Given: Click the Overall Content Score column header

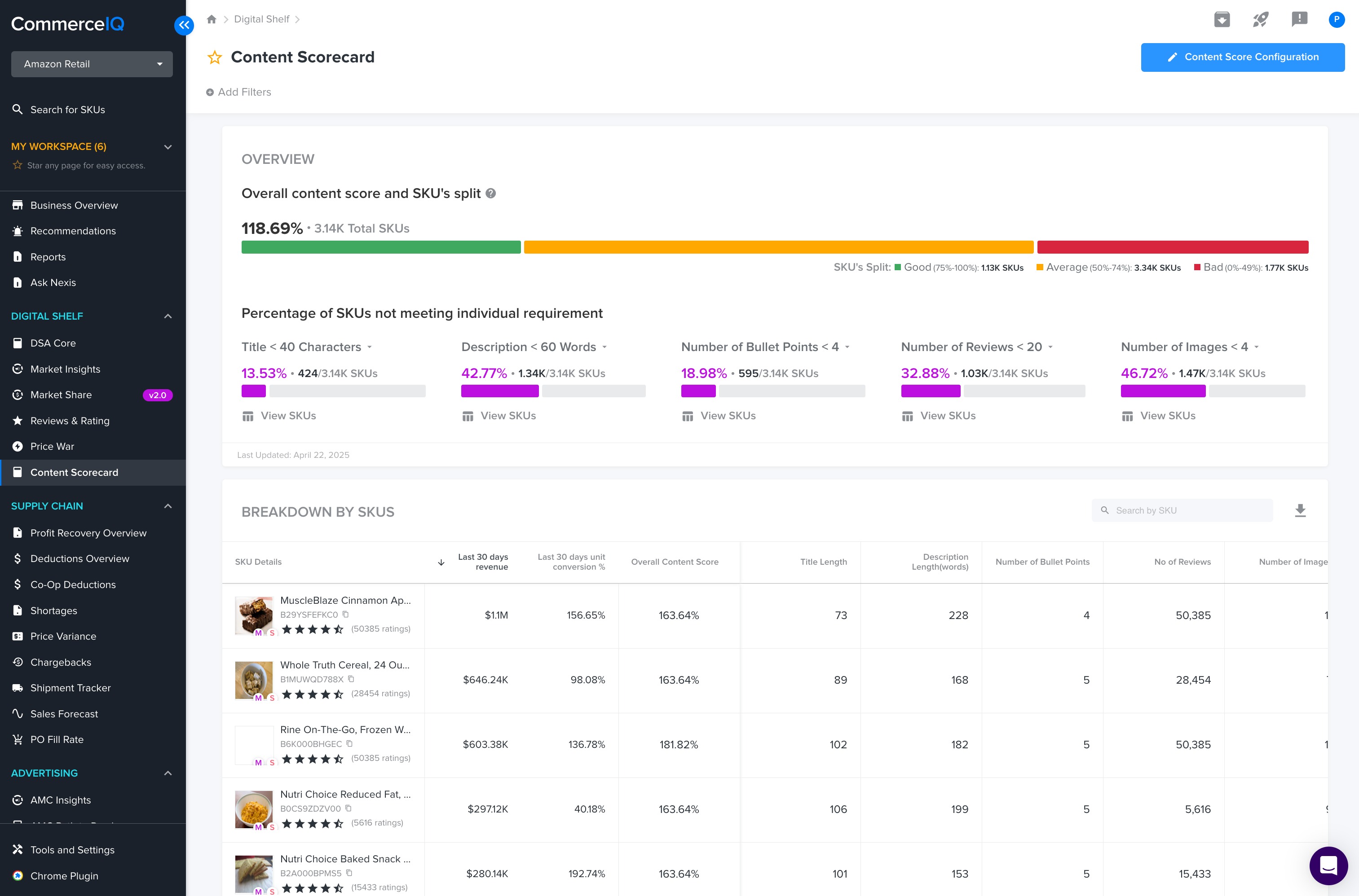Looking at the screenshot, I should pos(675,562).
